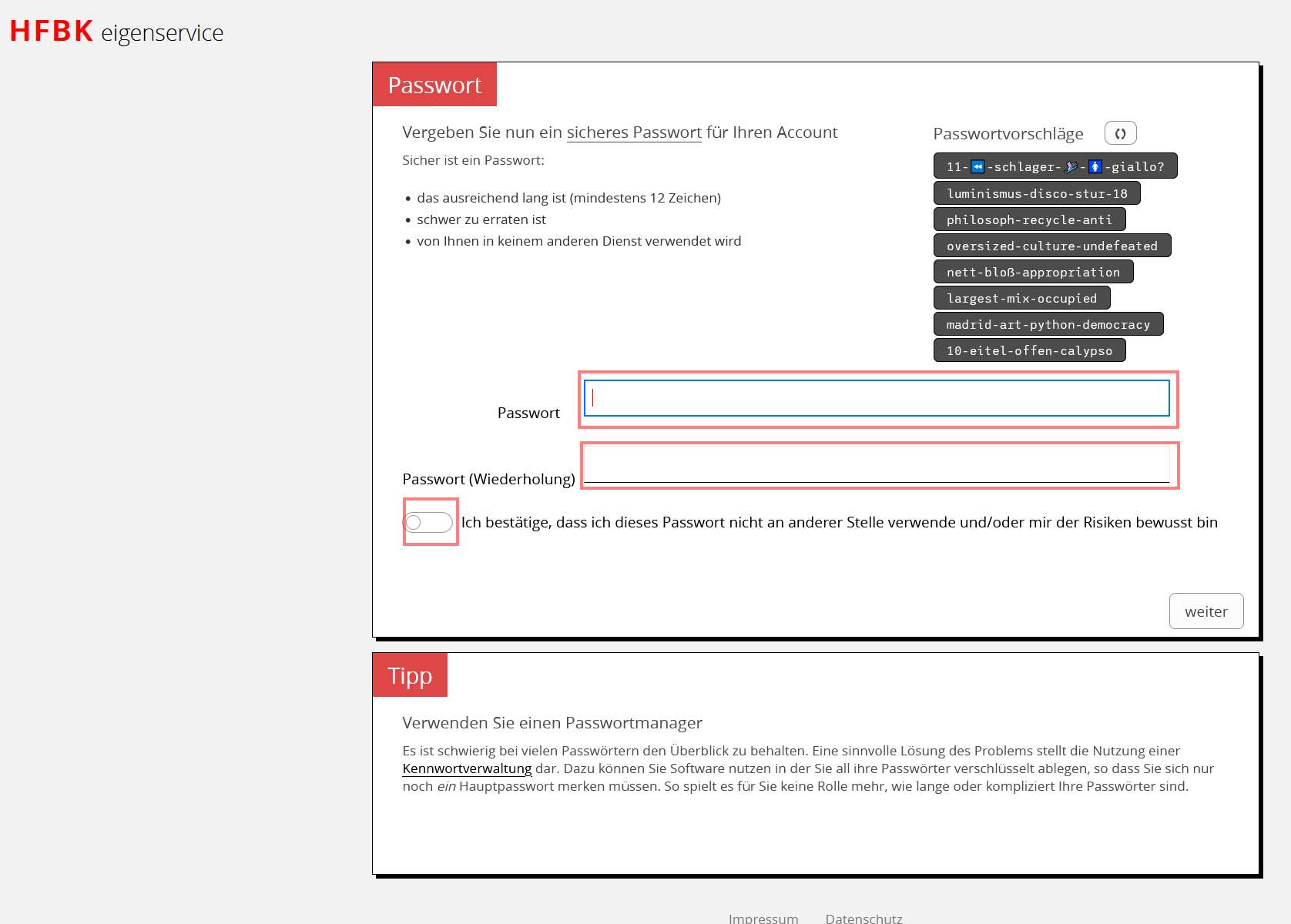Click the red Tipp section heading
This screenshot has width=1291, height=924.
point(410,675)
